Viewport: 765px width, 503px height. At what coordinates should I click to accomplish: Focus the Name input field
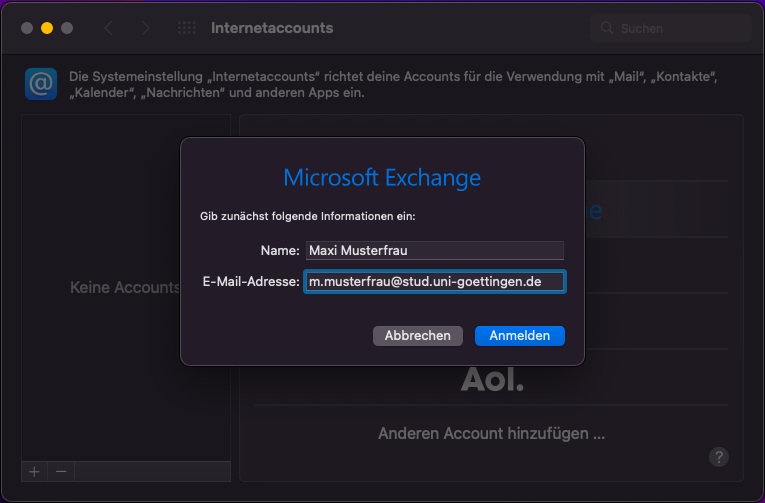435,250
